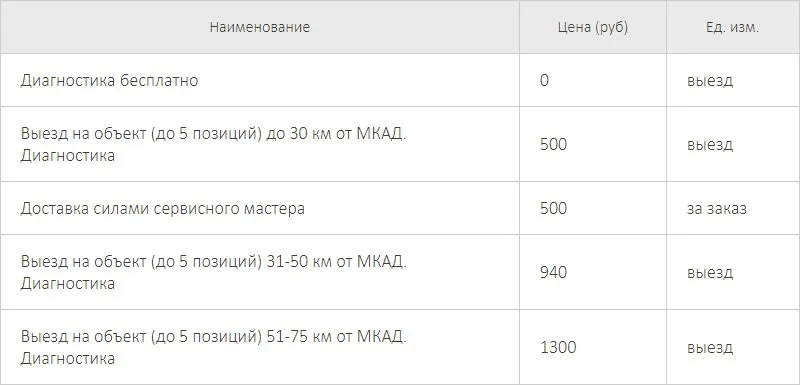Select Выезд на объект до 30 км text
Viewport: 800px width, 385px height.
pyautogui.click(x=213, y=144)
